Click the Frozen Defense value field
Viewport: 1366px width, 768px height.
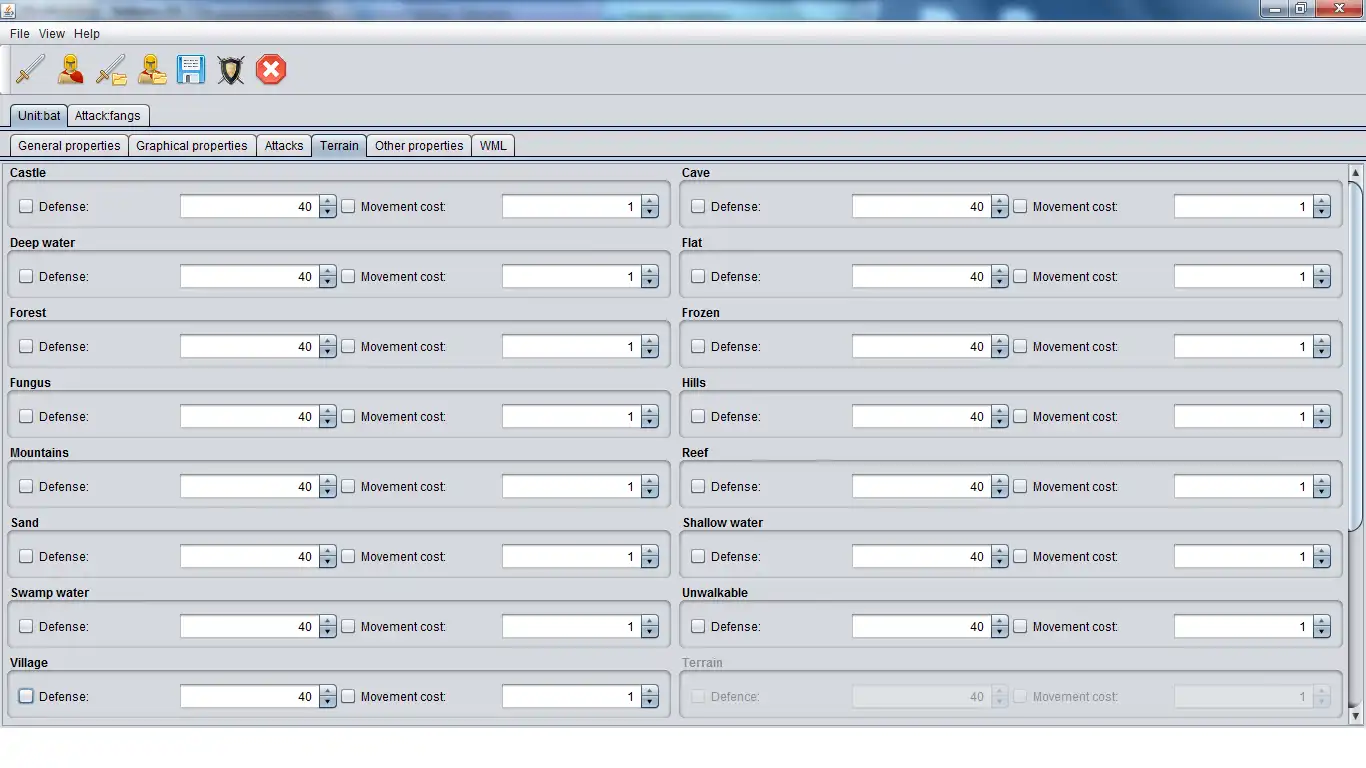(921, 347)
